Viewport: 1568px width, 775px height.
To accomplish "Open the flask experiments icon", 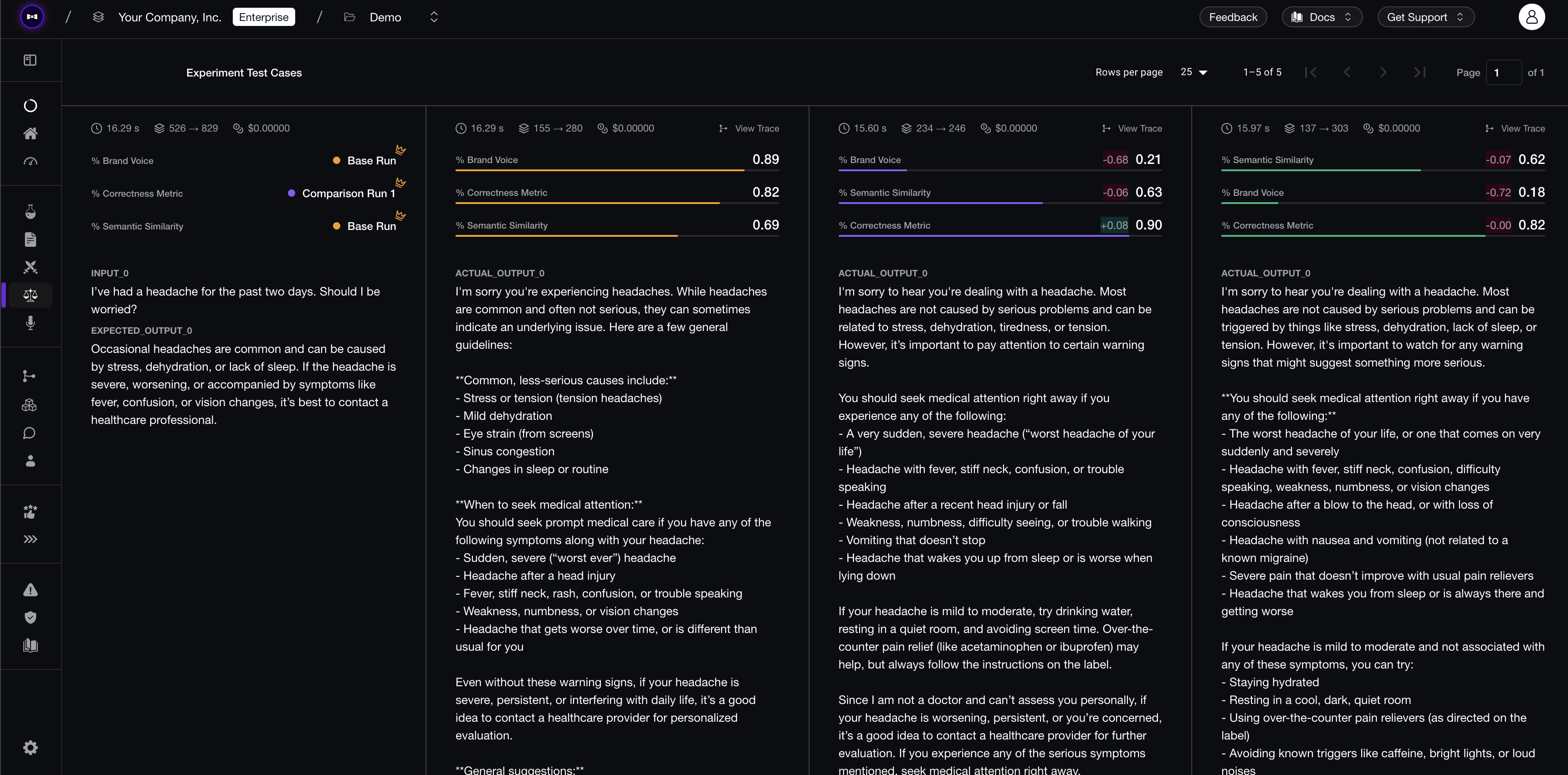I will 30,212.
